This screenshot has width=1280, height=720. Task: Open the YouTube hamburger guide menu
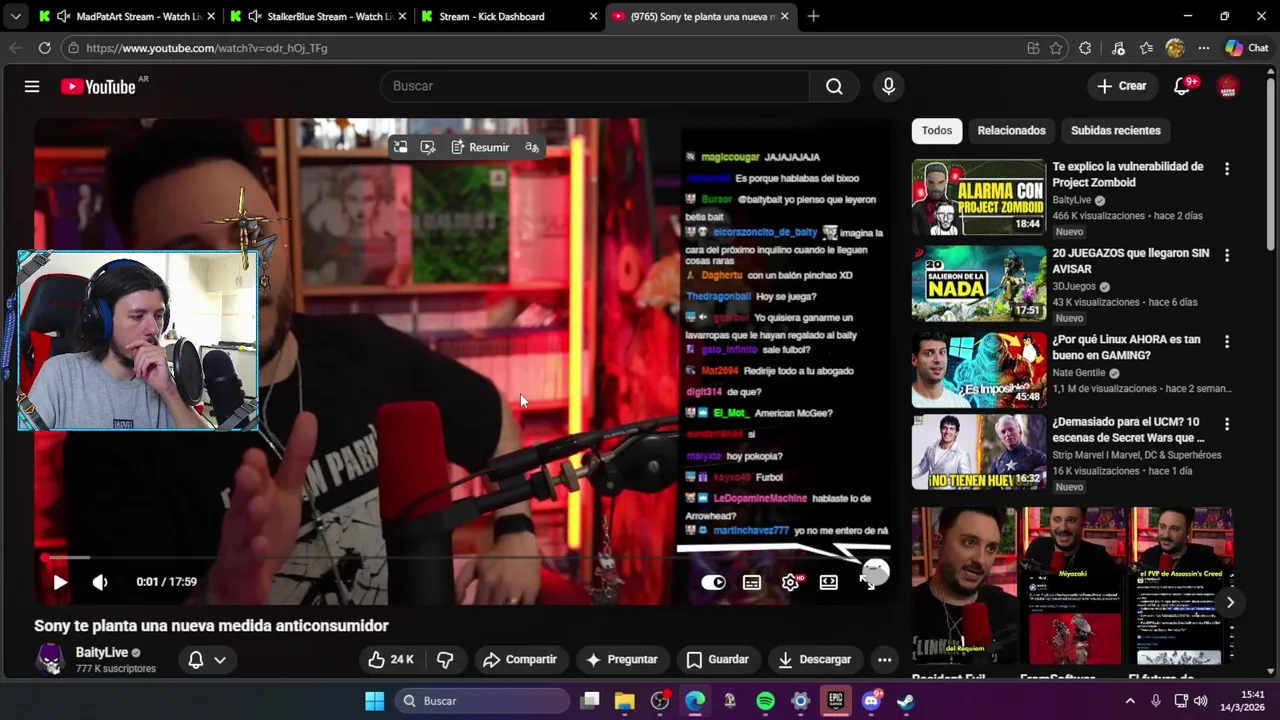pyautogui.click(x=32, y=86)
